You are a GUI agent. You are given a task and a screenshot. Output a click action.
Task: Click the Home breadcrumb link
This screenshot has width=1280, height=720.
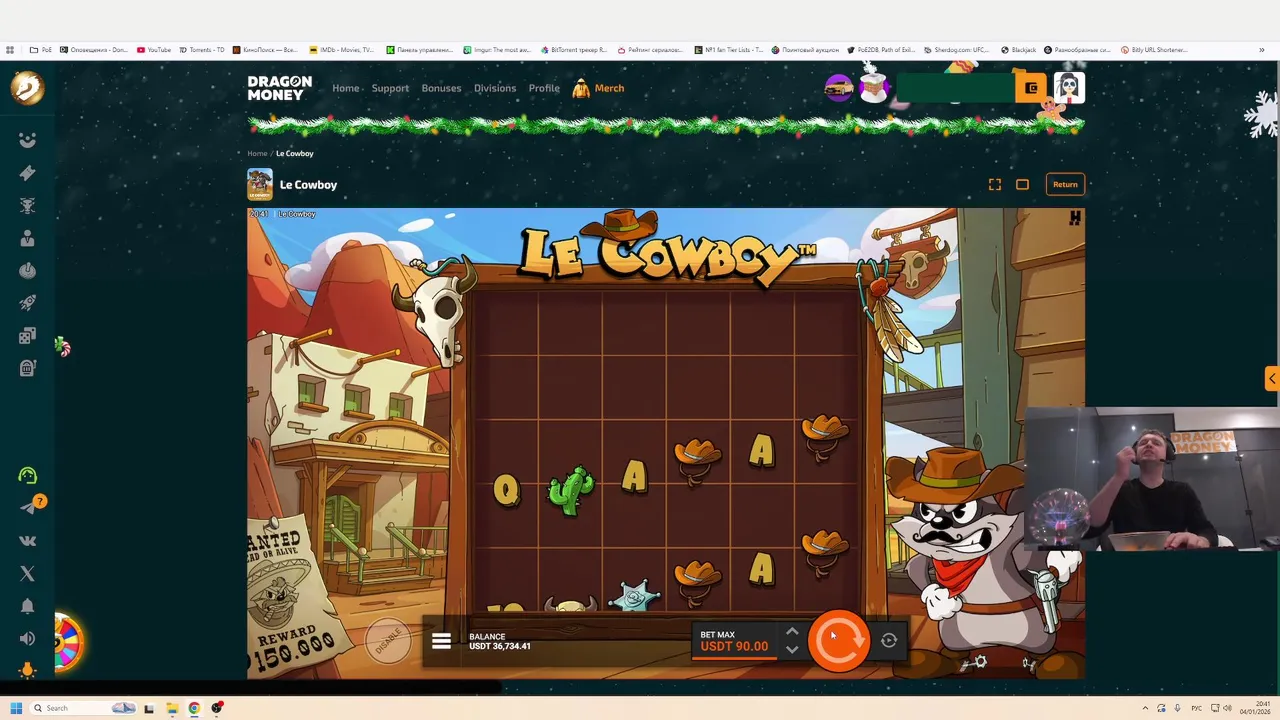257,153
